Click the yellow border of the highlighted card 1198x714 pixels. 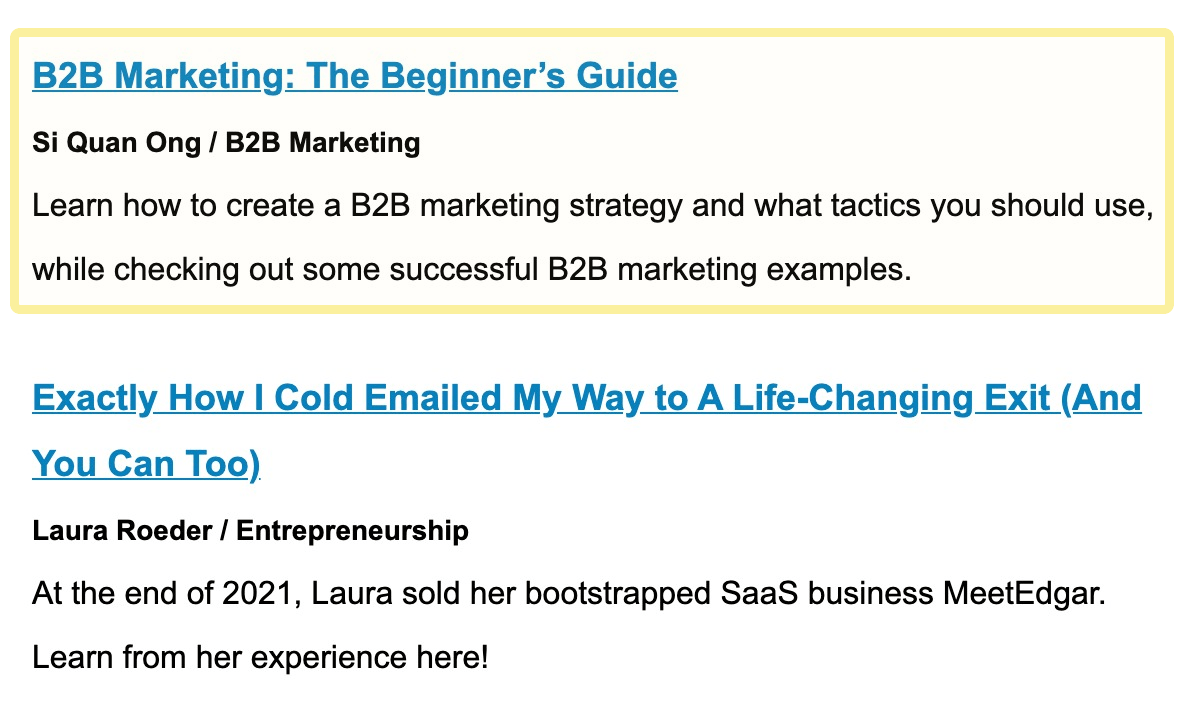point(592,33)
